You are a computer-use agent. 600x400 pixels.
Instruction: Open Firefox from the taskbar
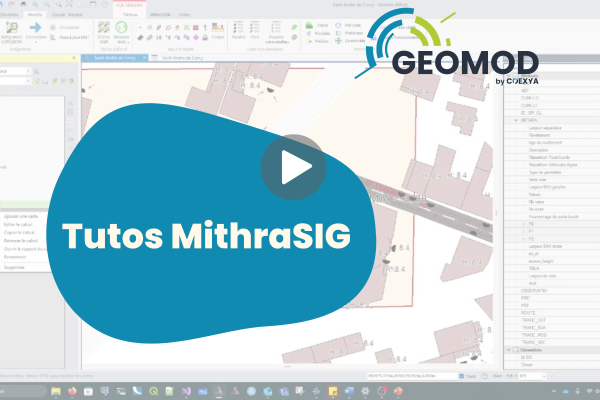pyautogui.click(x=72, y=391)
